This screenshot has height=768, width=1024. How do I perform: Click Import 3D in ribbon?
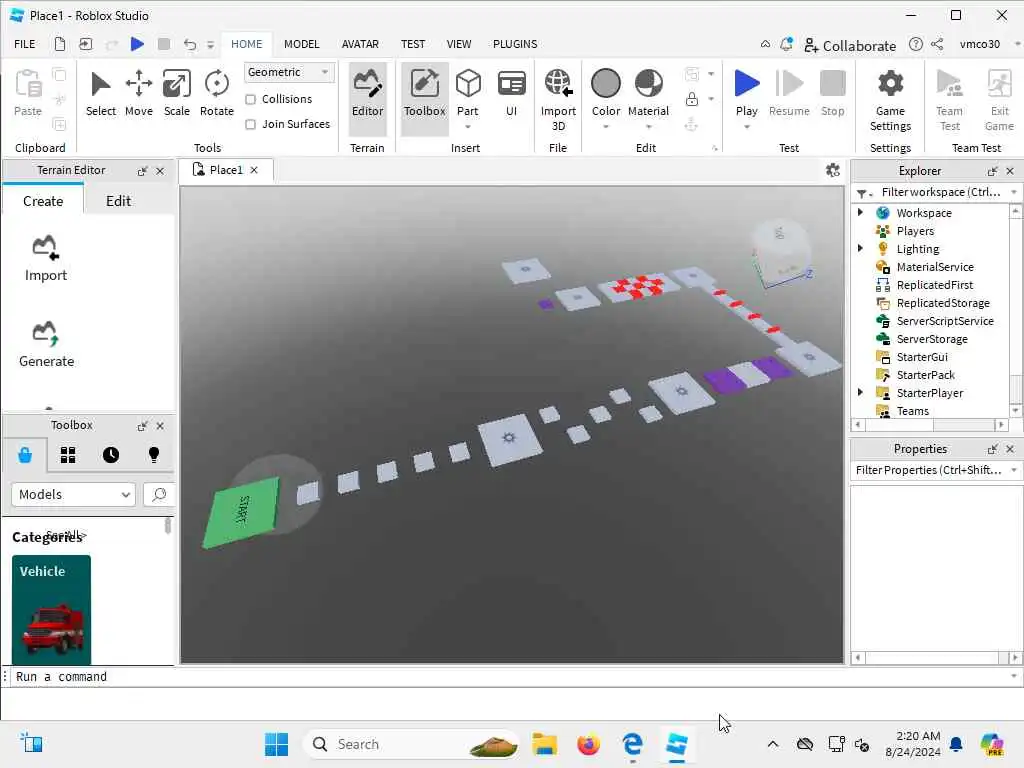click(558, 100)
